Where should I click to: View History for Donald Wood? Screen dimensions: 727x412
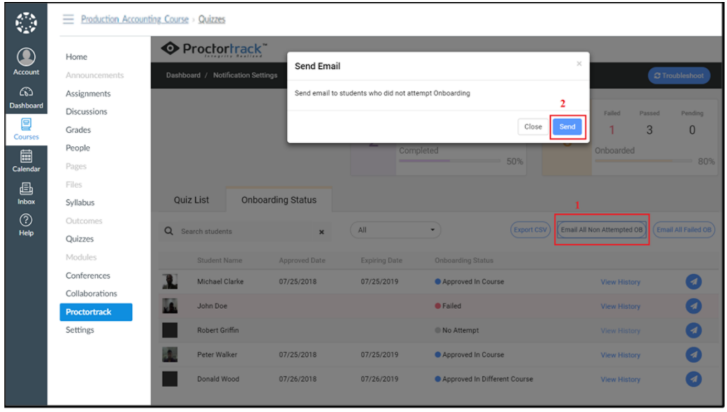[620, 379]
